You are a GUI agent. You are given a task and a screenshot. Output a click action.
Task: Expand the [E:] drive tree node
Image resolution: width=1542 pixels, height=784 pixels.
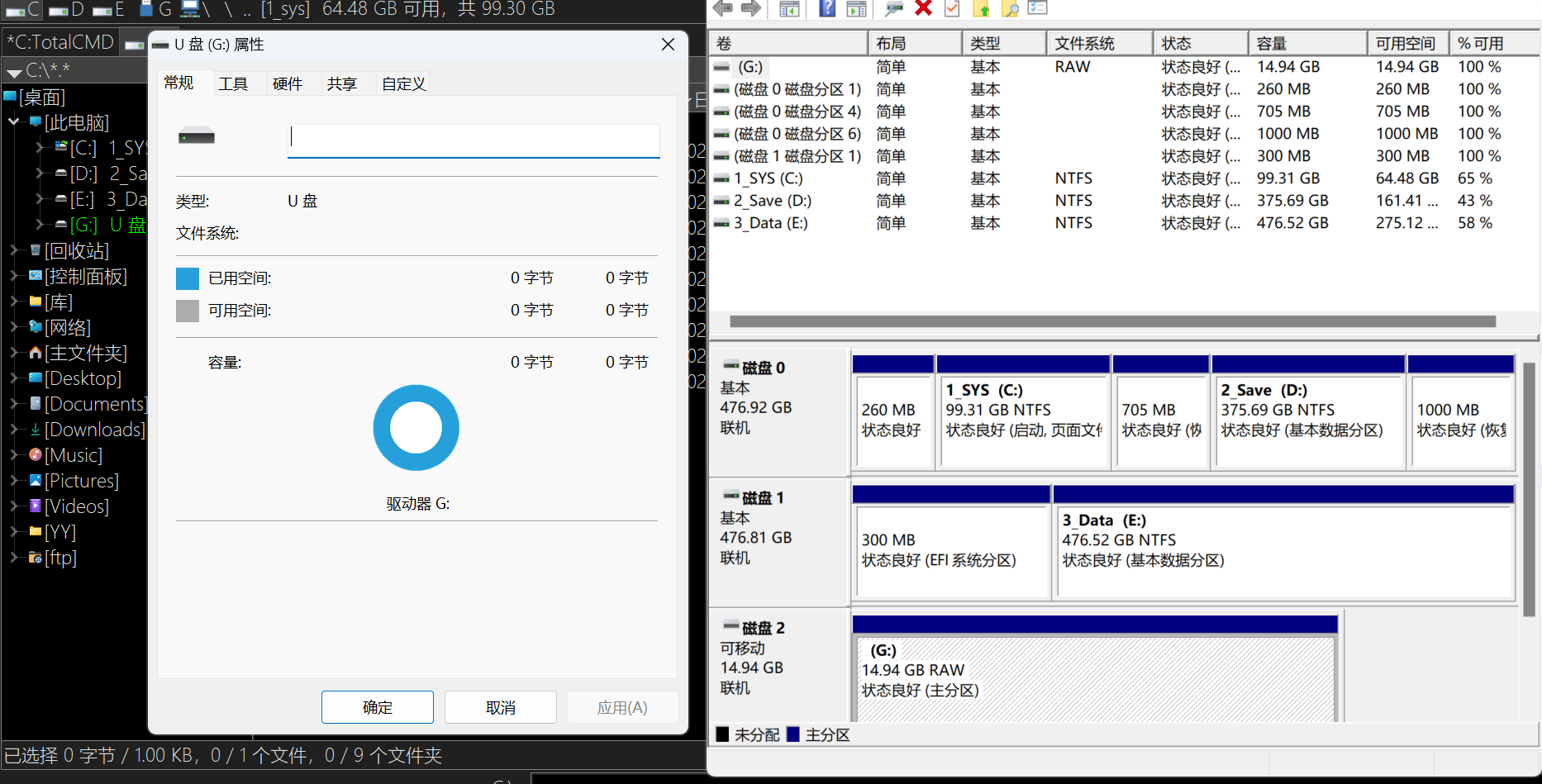click(40, 199)
